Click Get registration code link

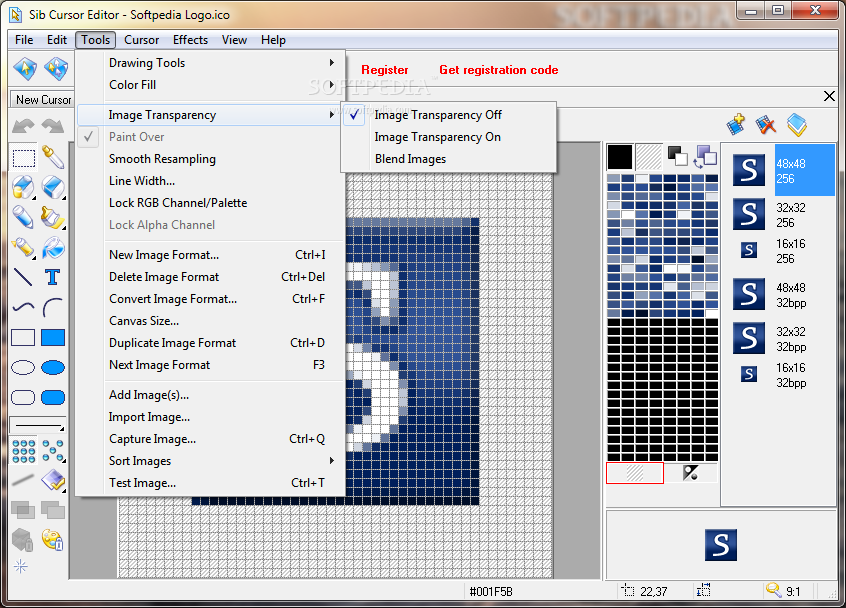tap(499, 70)
